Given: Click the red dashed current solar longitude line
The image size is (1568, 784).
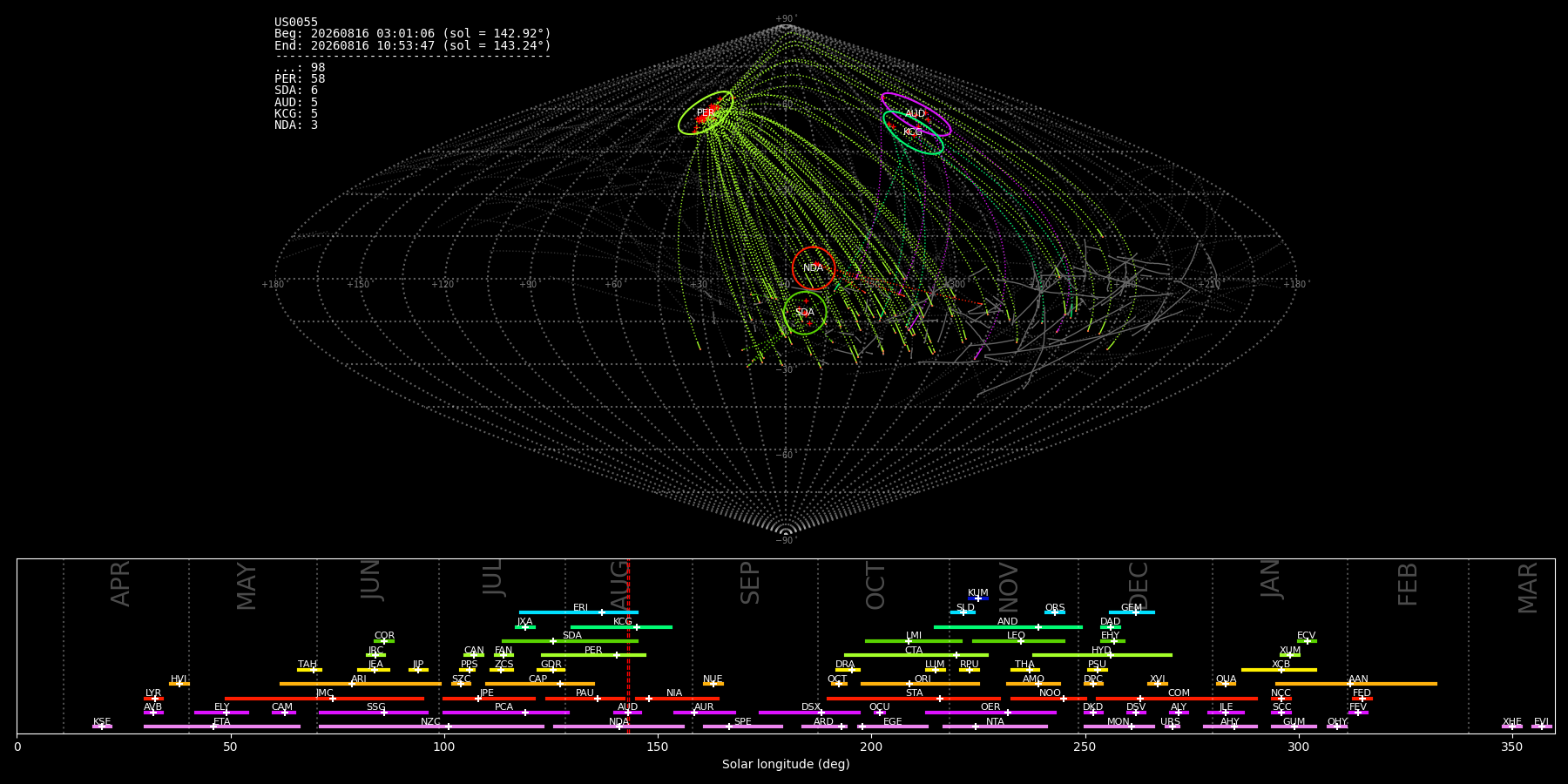Looking at the screenshot, I should click(628, 645).
